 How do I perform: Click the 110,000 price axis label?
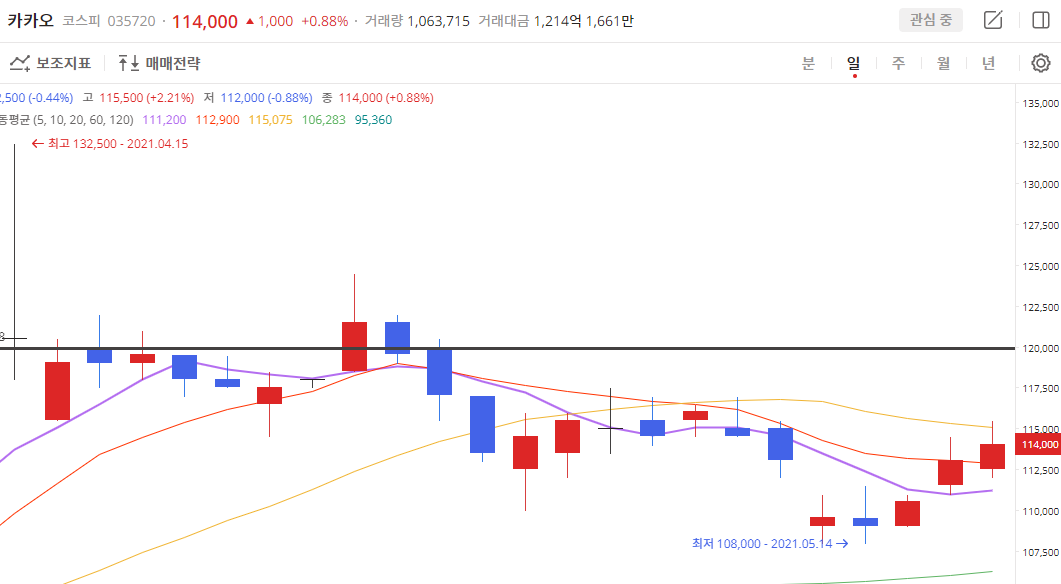(x=1041, y=511)
